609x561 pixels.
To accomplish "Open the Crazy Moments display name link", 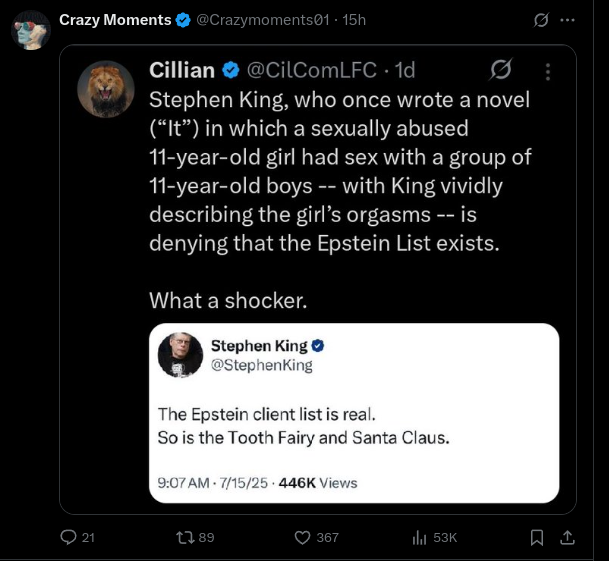I will (115, 20).
